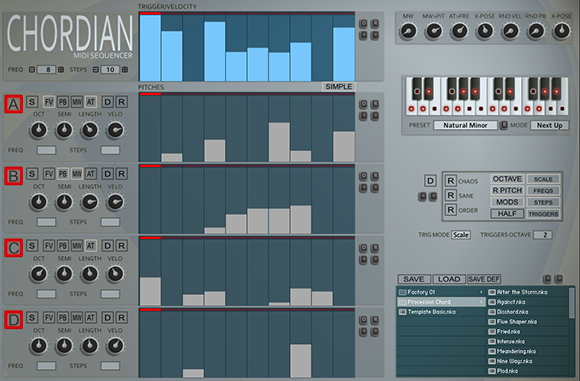The width and height of the screenshot is (580, 381).
Task: Select the Fried.nka preset file
Action: [528, 332]
